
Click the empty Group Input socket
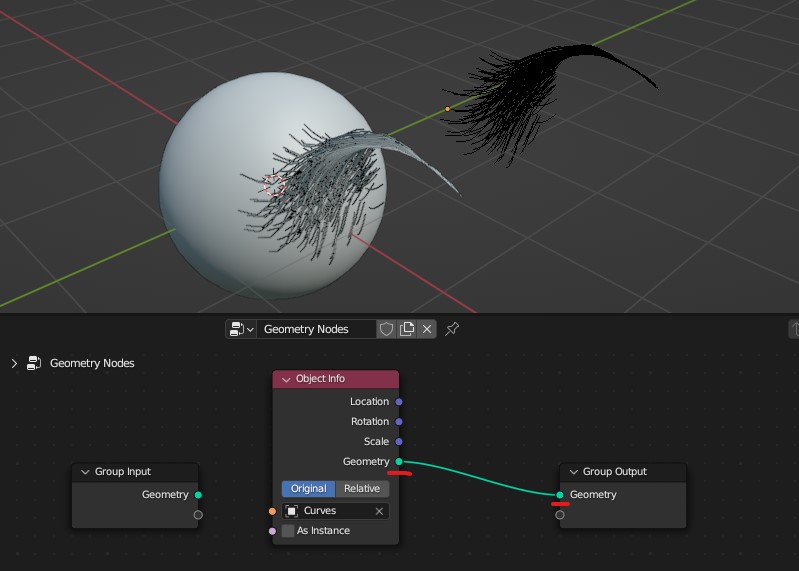pyautogui.click(x=198, y=515)
